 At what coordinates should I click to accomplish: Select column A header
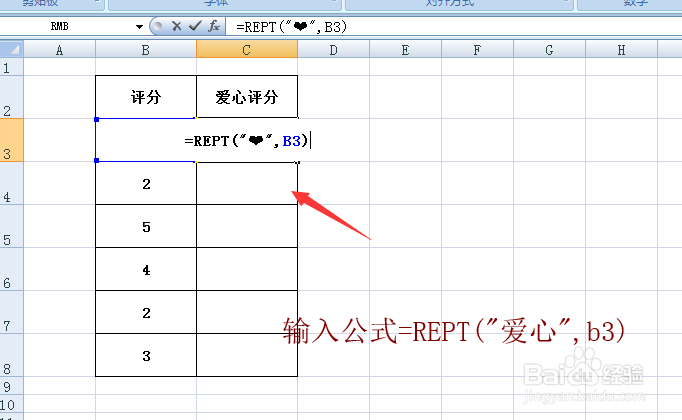(60, 50)
